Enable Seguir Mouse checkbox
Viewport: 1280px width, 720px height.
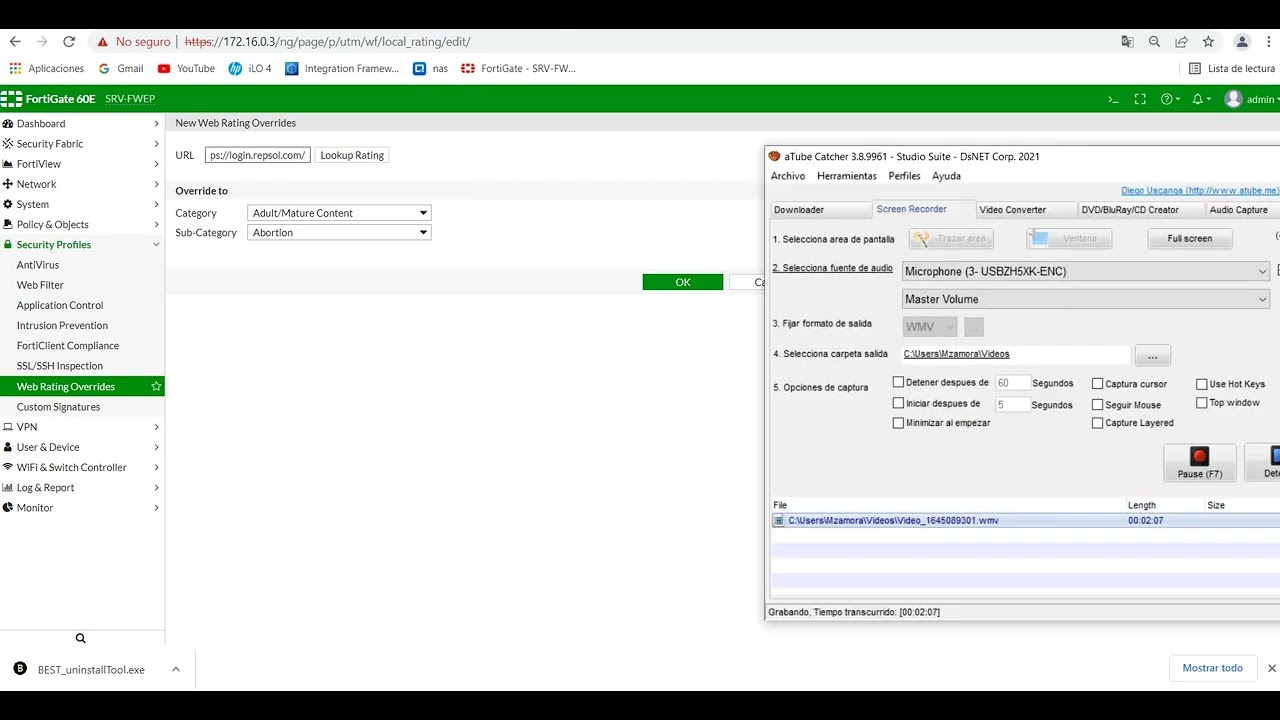point(1097,404)
